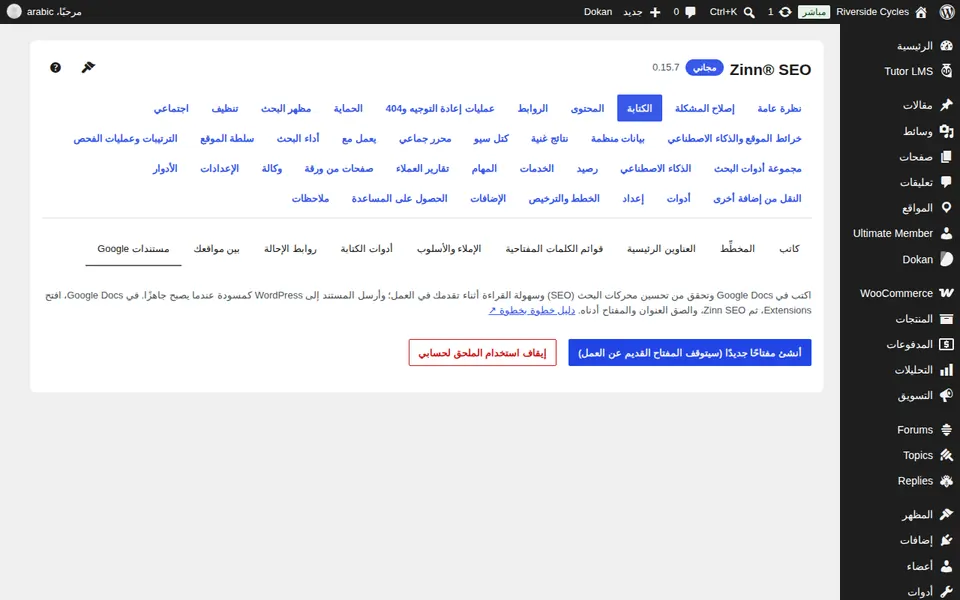Viewport: 960px width, 600px height.
Task: Click the media icon for وسائط
Action: [x=947, y=131]
